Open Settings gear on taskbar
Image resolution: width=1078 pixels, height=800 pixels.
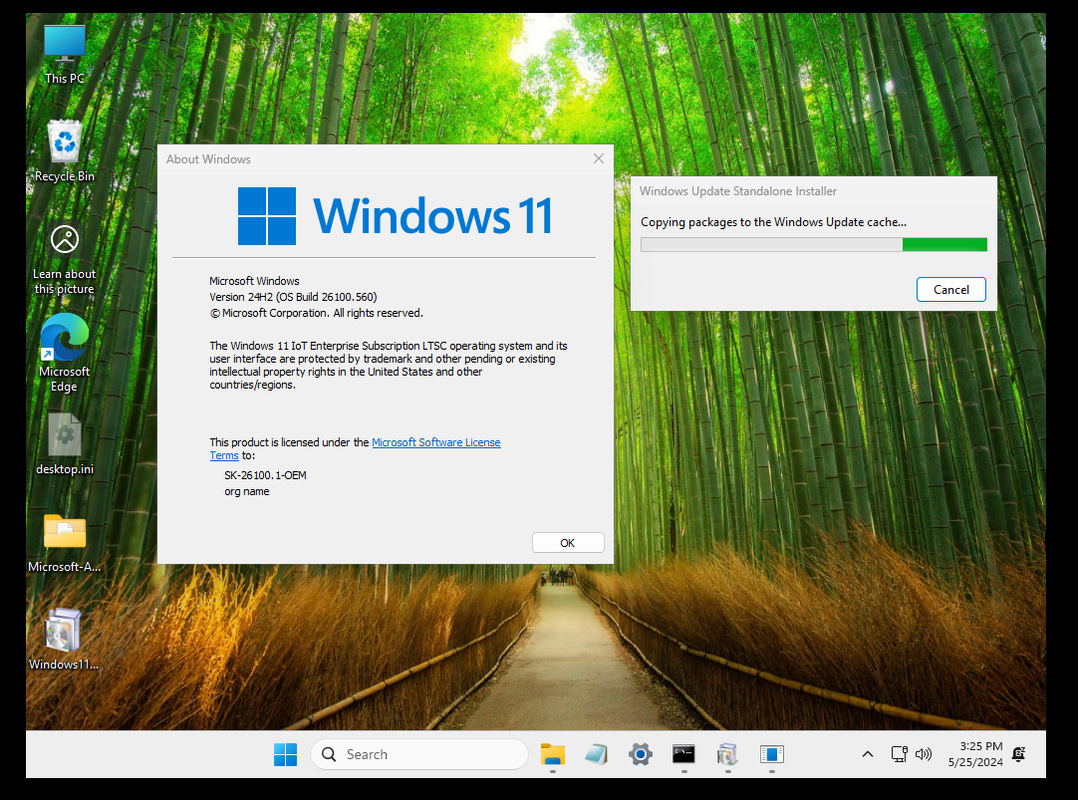pyautogui.click(x=640, y=755)
